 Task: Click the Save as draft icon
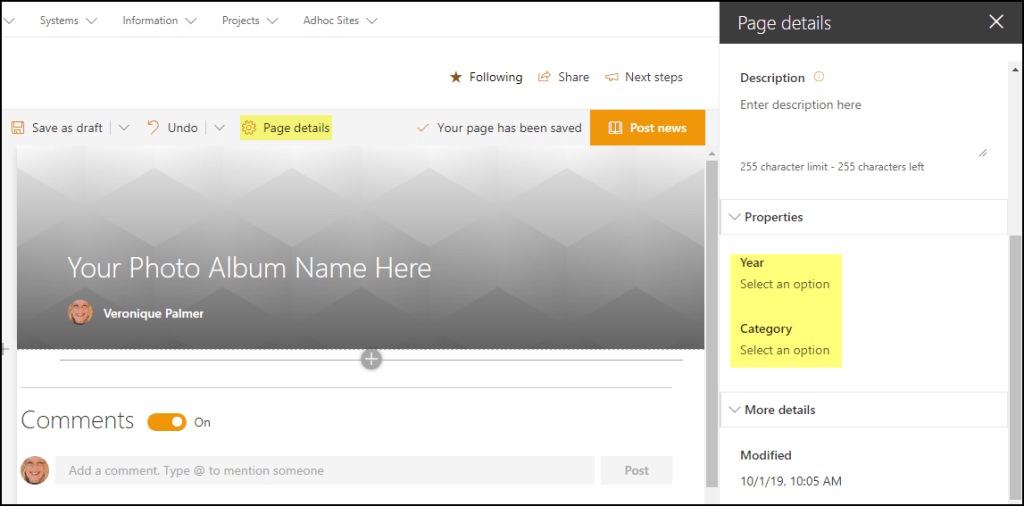pos(18,128)
